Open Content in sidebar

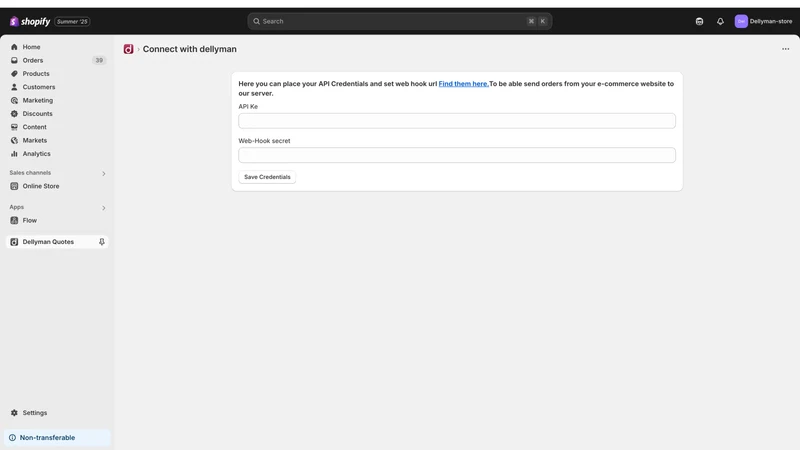click(57, 127)
